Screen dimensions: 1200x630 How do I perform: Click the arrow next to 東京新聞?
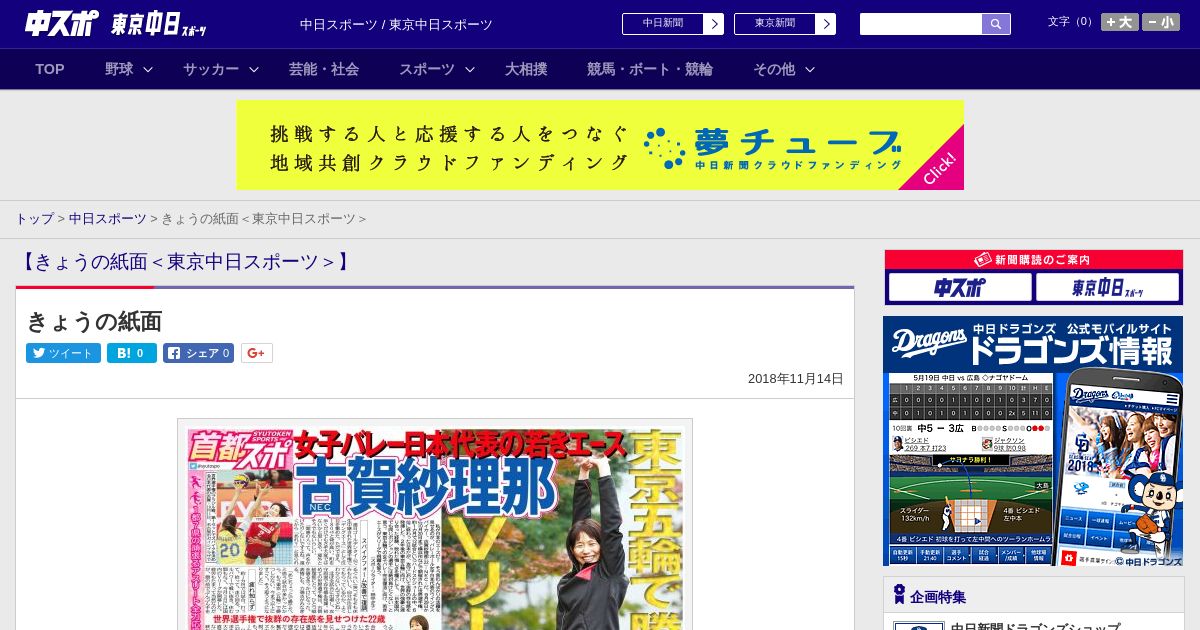(x=826, y=24)
